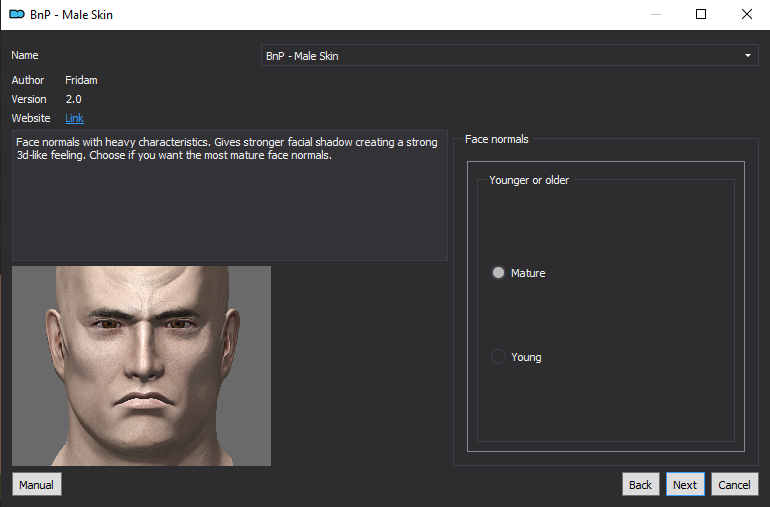Click the BnP app icon in the title bar
770x507 pixels.
point(17,14)
